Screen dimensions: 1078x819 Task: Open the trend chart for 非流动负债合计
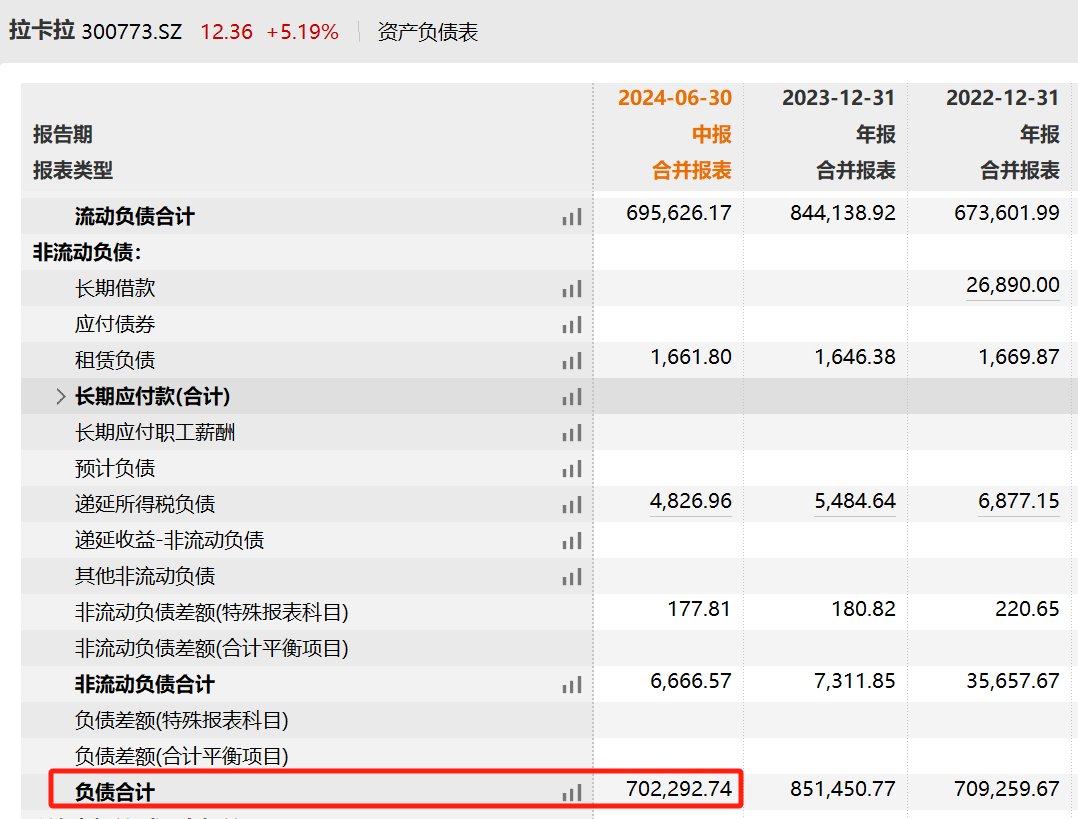(570, 685)
